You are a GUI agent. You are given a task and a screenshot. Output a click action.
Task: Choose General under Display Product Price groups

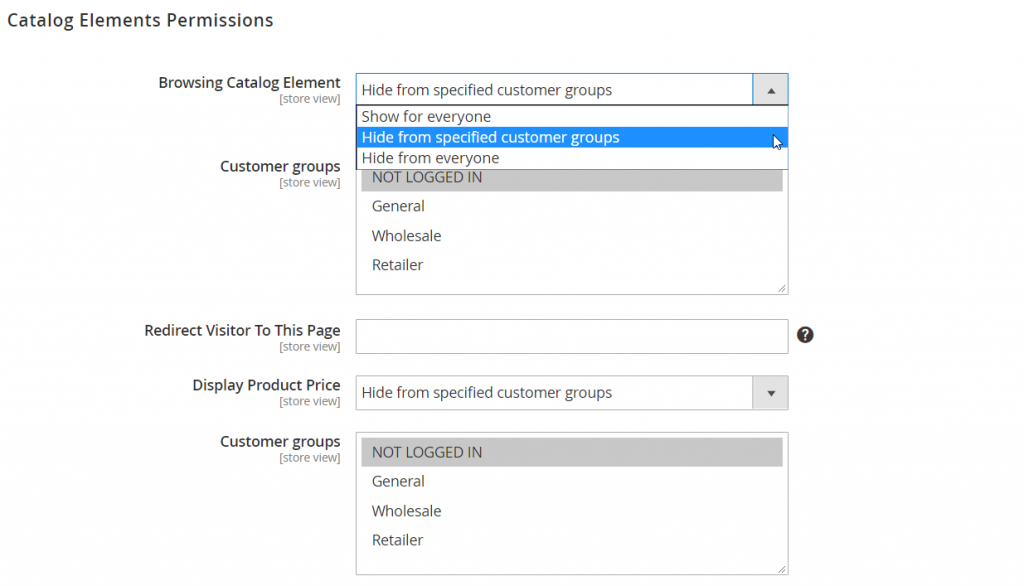click(x=398, y=481)
